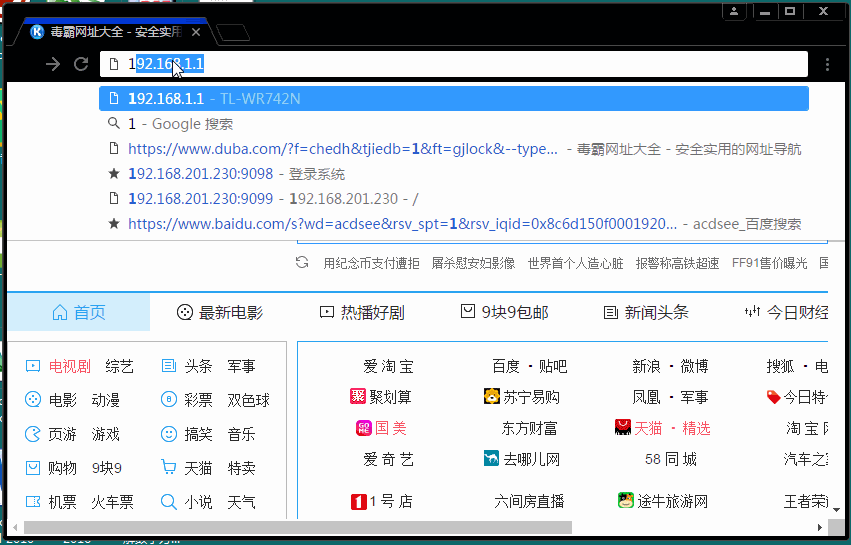Viewport: 851px width, 545px height.
Task: Click the horizontal scrollbar right arrow
Action: click(x=820, y=527)
